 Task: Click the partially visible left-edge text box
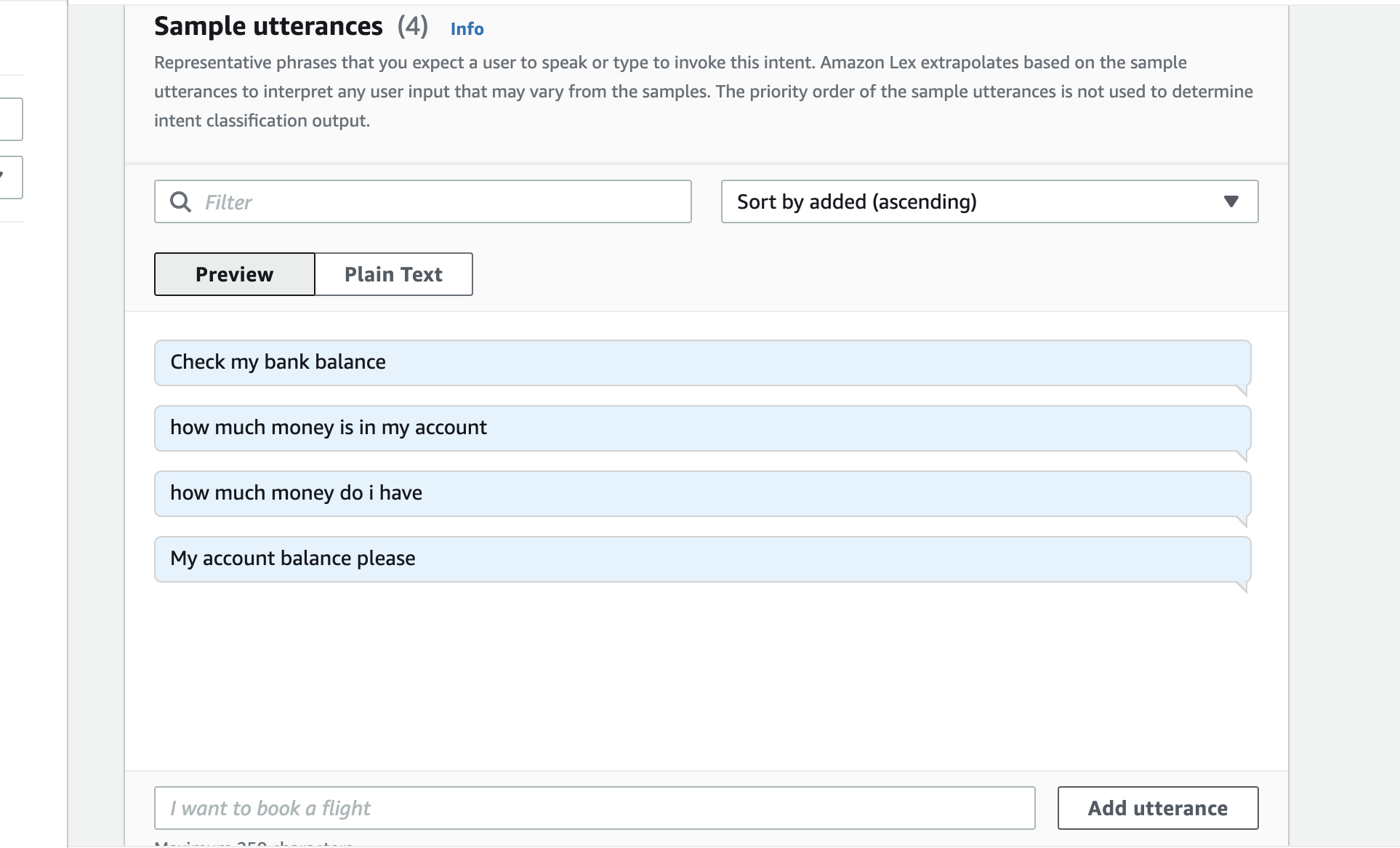(x=10, y=119)
